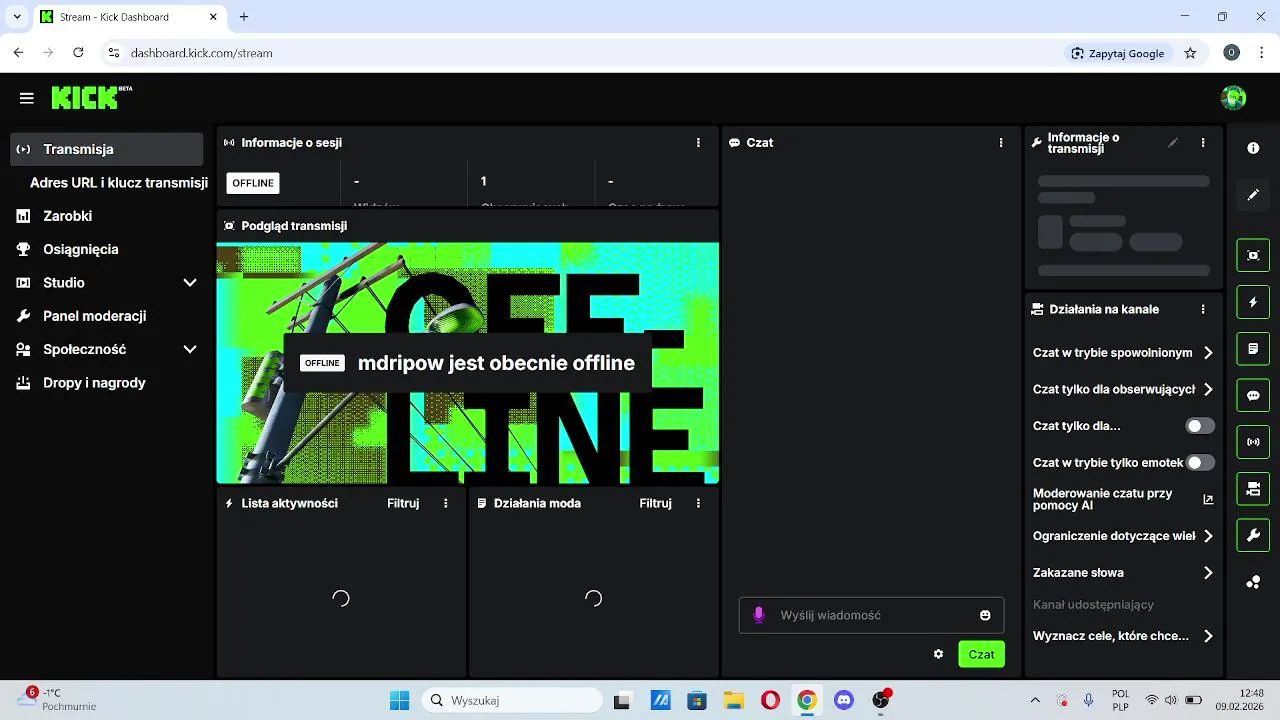Open options menu for Działania moda
The height and width of the screenshot is (720, 1280).
(x=698, y=504)
